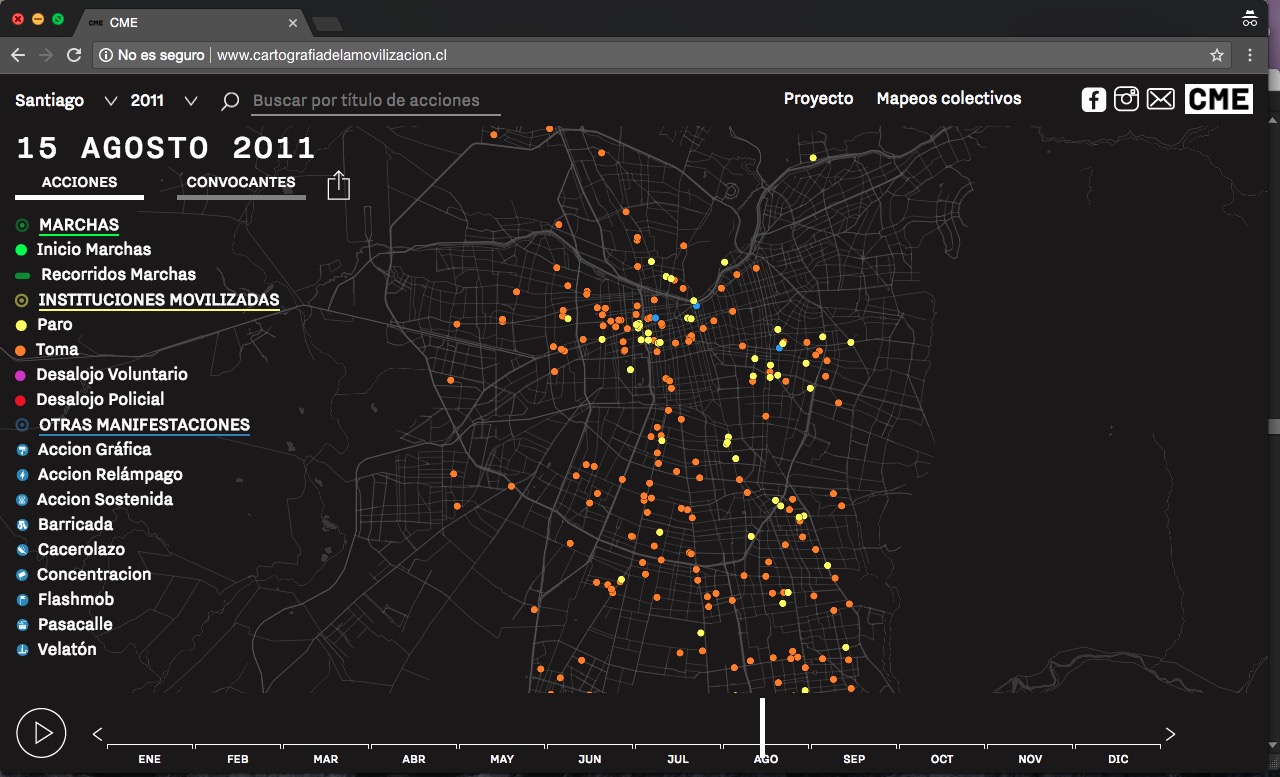Click the Flashmob icon

click(22, 600)
